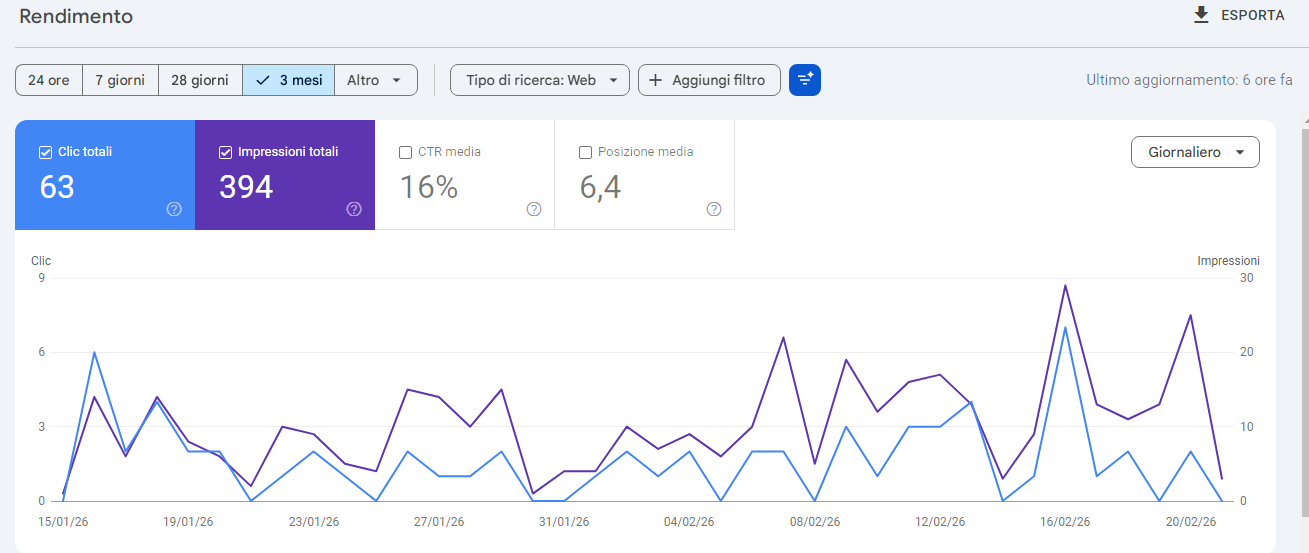The width and height of the screenshot is (1309, 553).
Task: Enable the CTR media checkbox
Action: pos(405,152)
